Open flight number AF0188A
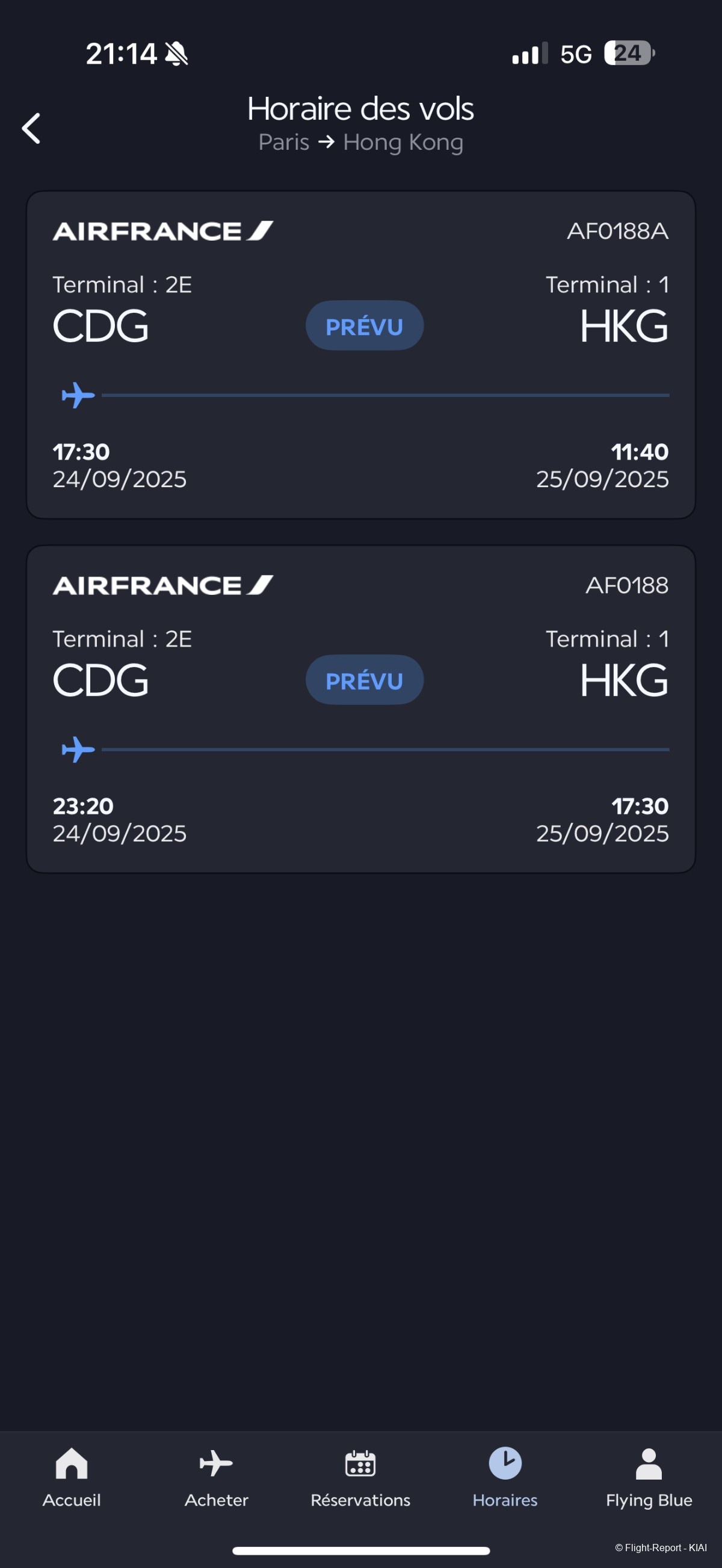Viewport: 722px width, 1568px height. pyautogui.click(x=617, y=232)
